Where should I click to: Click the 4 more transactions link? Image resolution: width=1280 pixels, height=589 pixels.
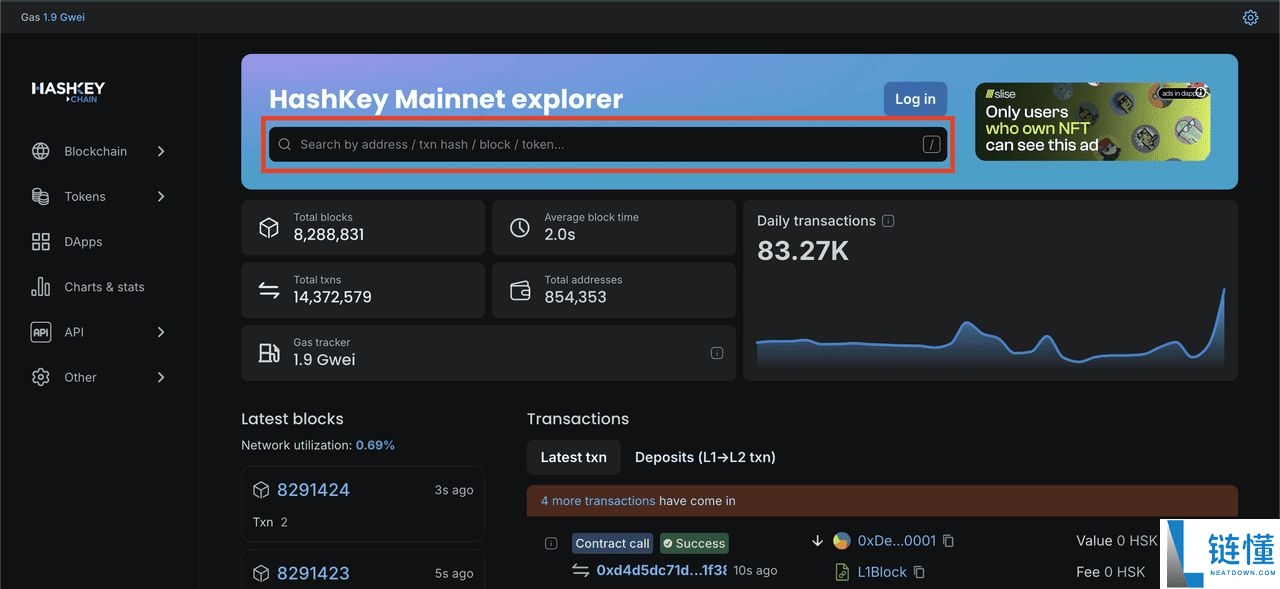[x=598, y=501]
